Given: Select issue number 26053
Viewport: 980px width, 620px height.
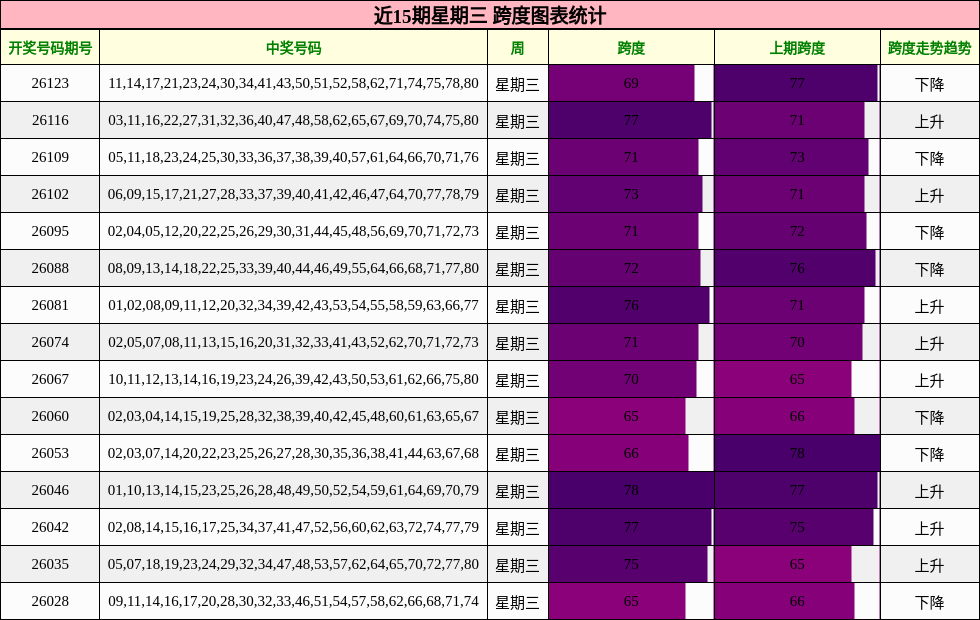Looking at the screenshot, I should click(x=50, y=453).
